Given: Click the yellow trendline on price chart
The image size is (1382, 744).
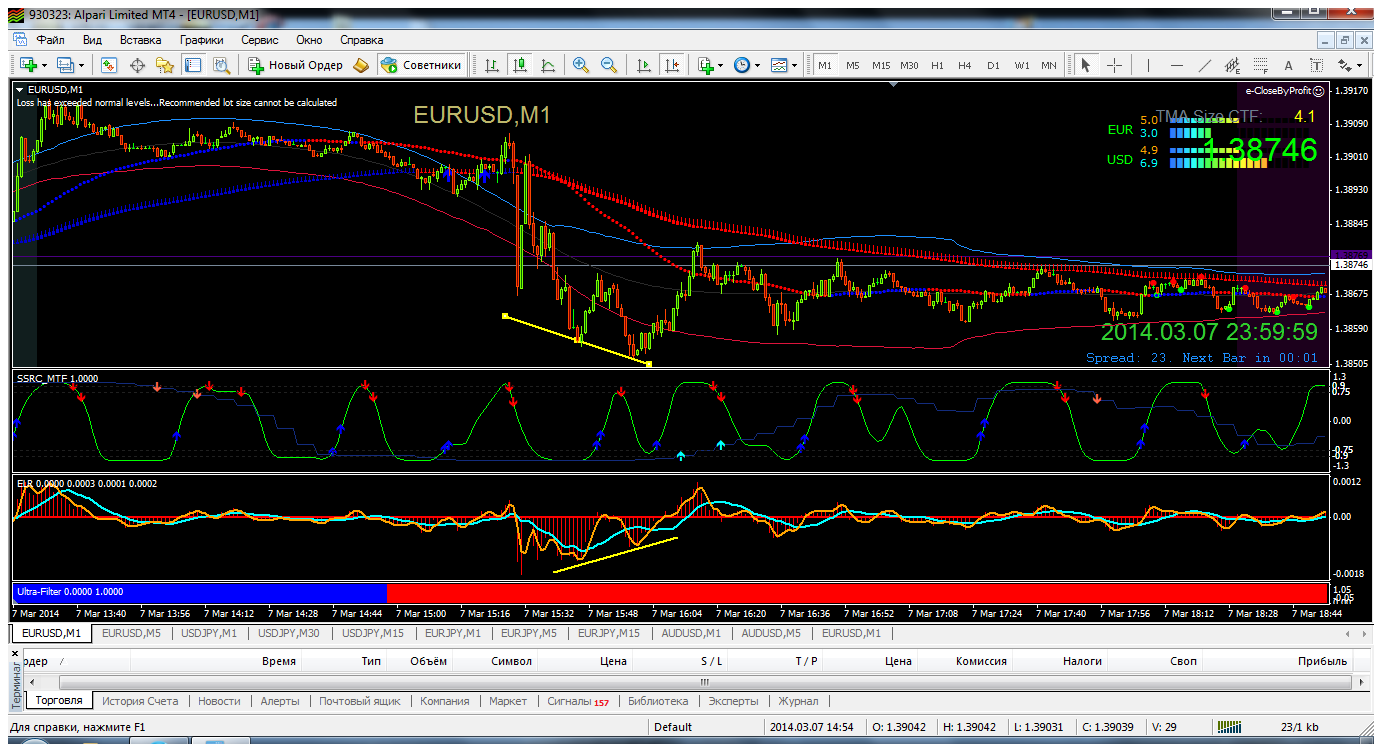Looking at the screenshot, I should (x=577, y=340).
